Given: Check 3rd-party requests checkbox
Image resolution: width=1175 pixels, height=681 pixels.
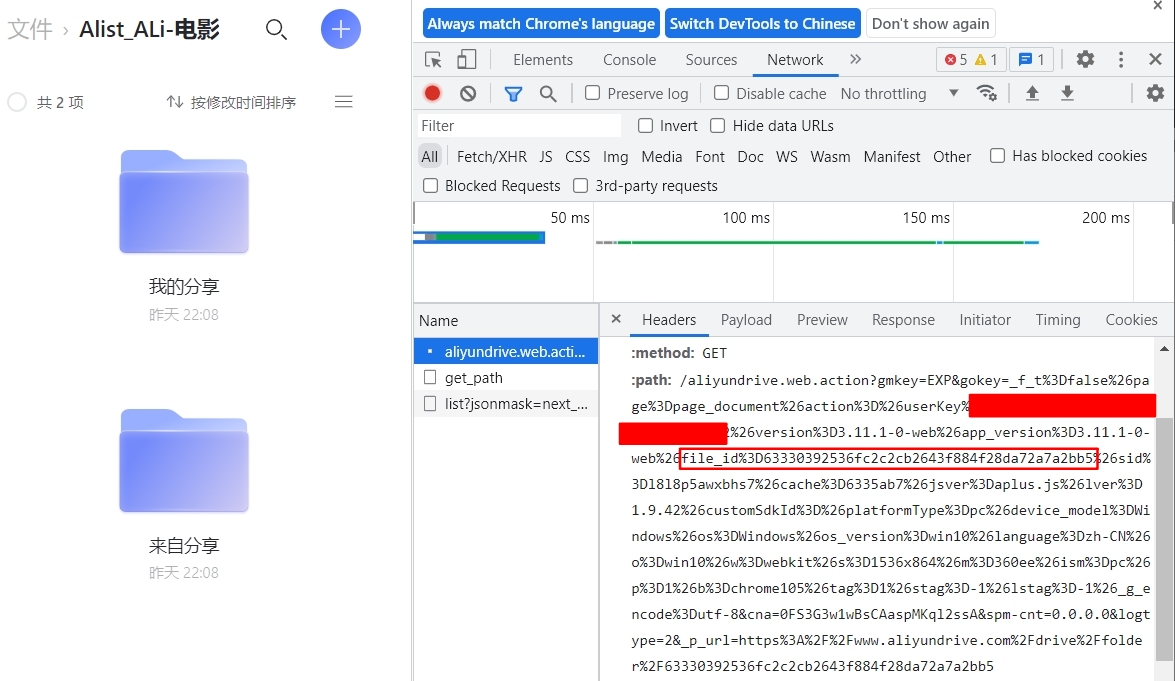Looking at the screenshot, I should (x=580, y=186).
